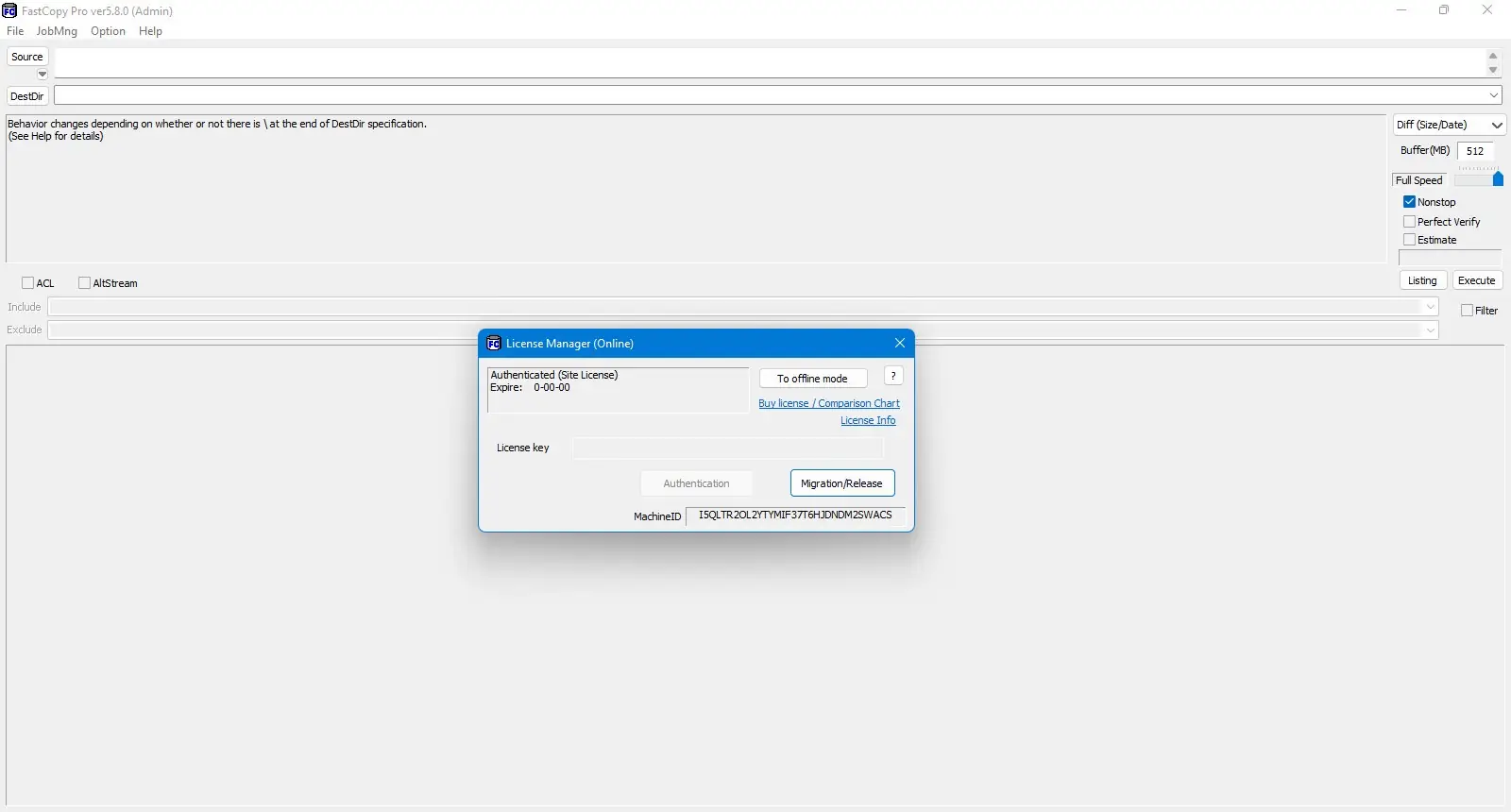Screen dimensions: 1511x812
Task: Click the 'Expire: 0-00-00' text
Action: 530,387
